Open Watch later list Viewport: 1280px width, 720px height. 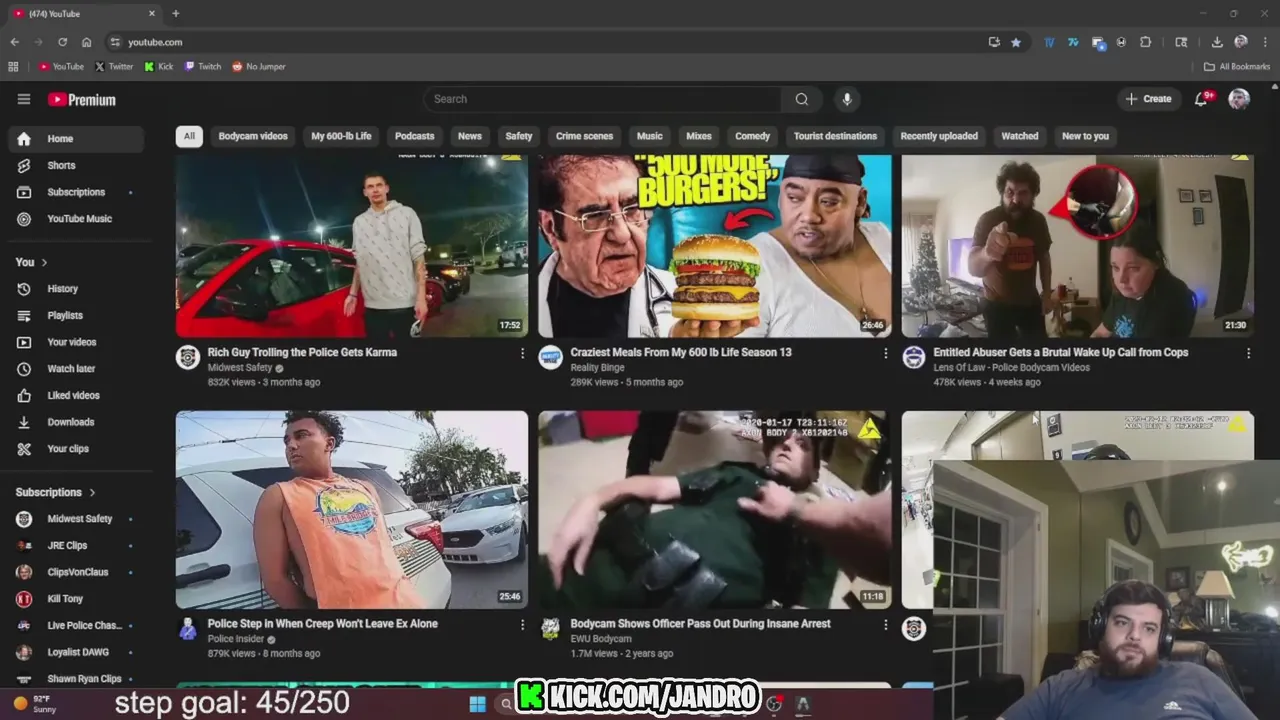pos(76,369)
